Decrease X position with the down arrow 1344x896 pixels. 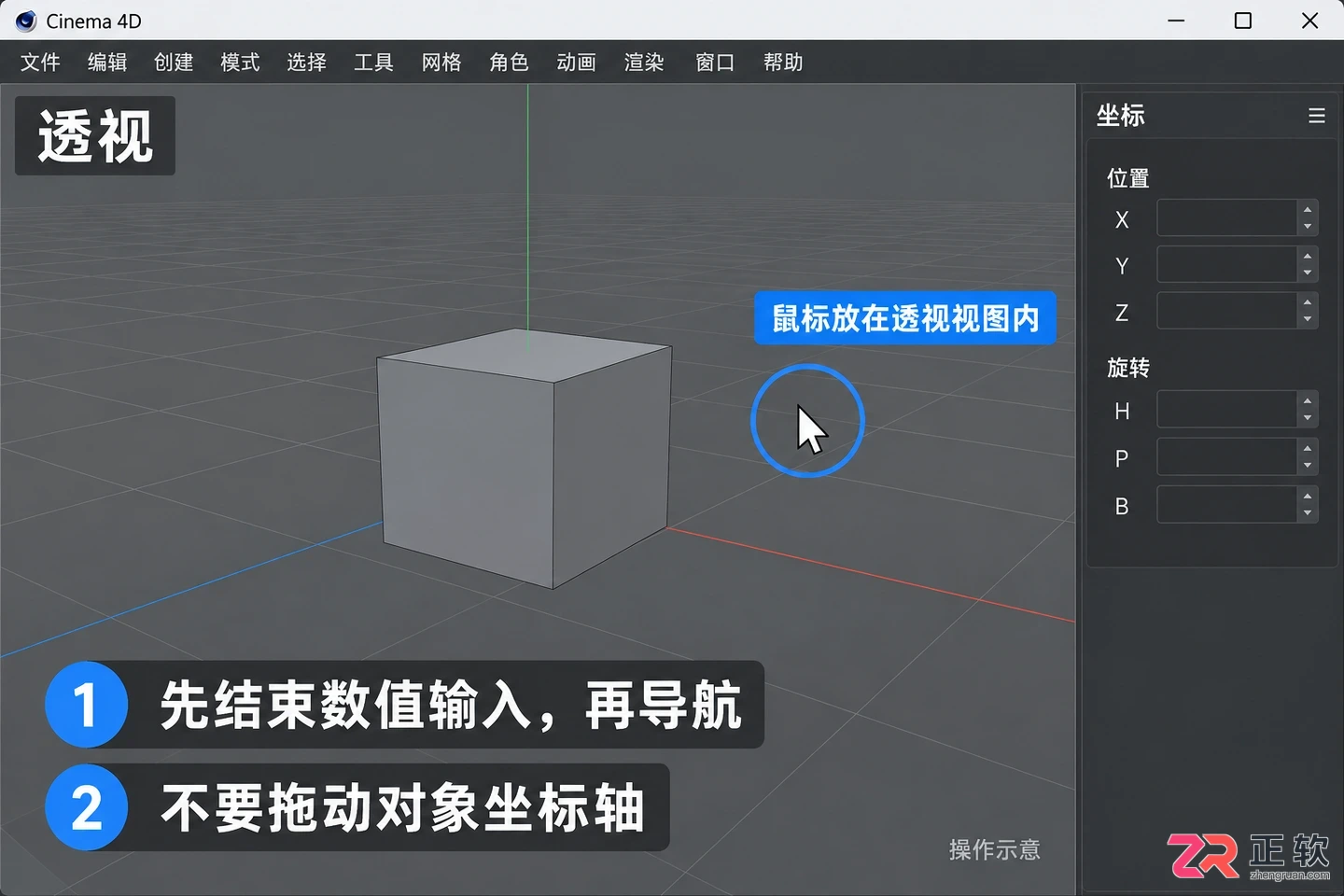(1308, 227)
